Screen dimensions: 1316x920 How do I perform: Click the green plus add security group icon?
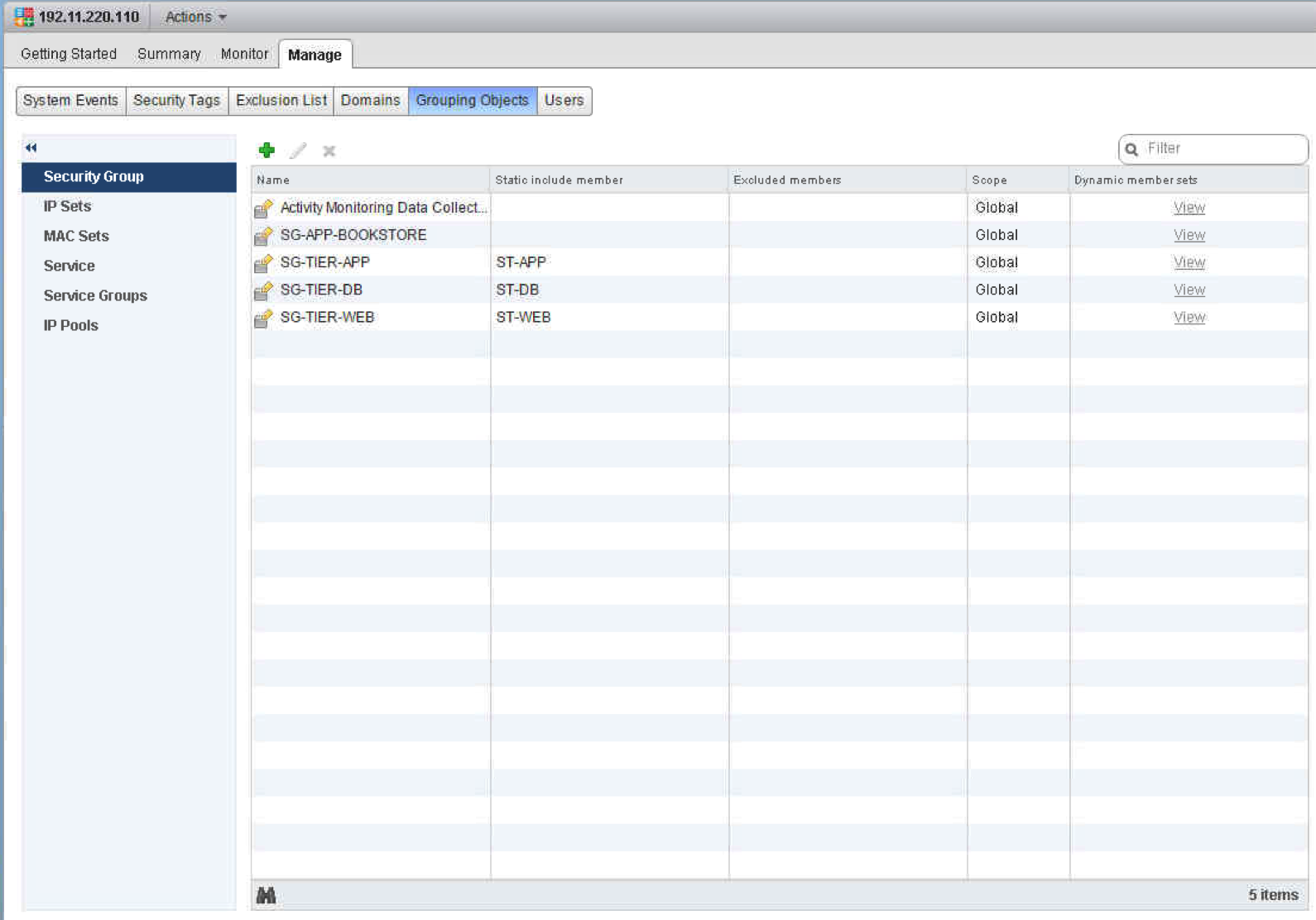click(267, 150)
